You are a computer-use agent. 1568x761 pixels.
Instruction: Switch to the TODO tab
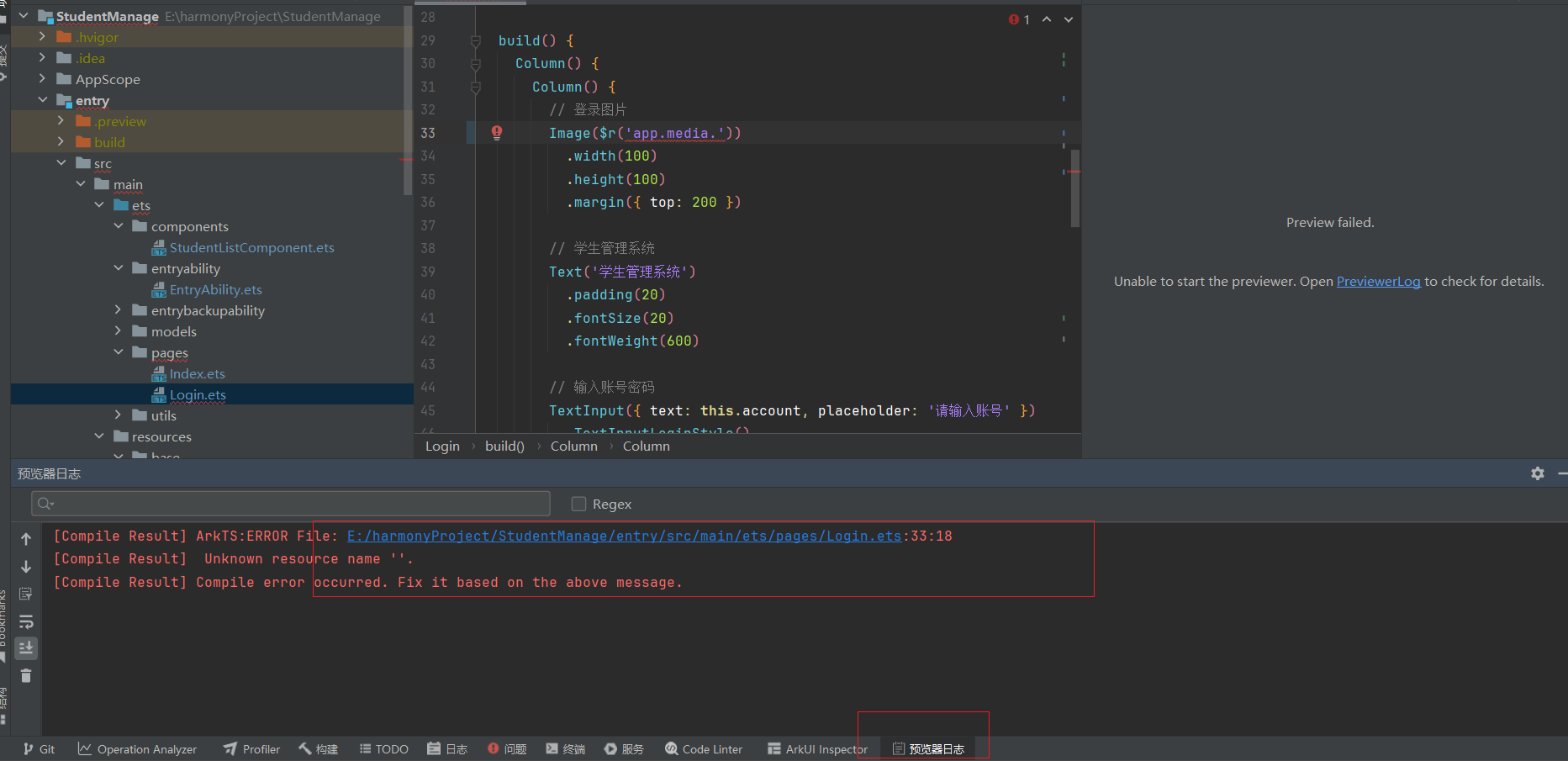(383, 749)
